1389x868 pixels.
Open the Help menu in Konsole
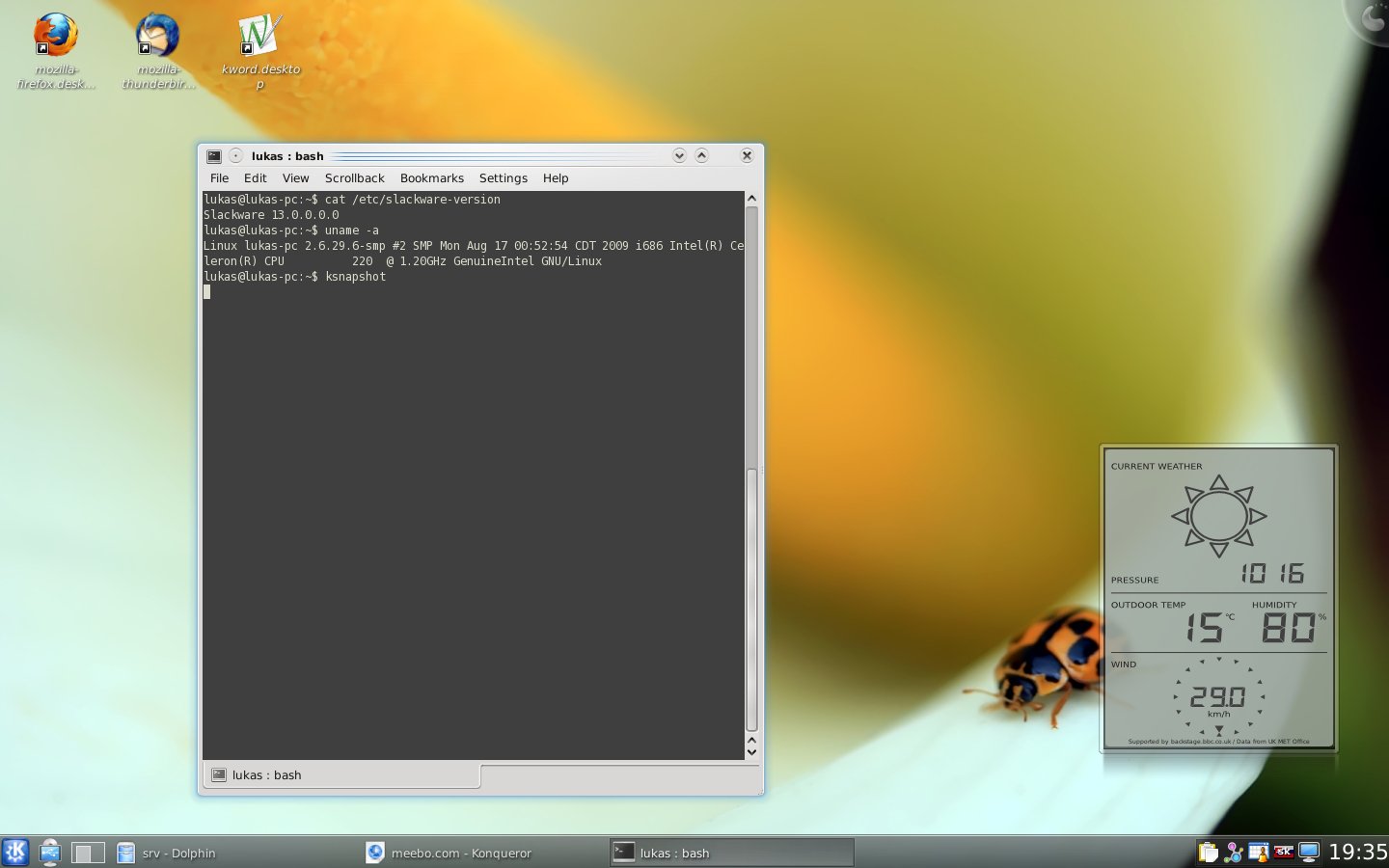coord(556,178)
